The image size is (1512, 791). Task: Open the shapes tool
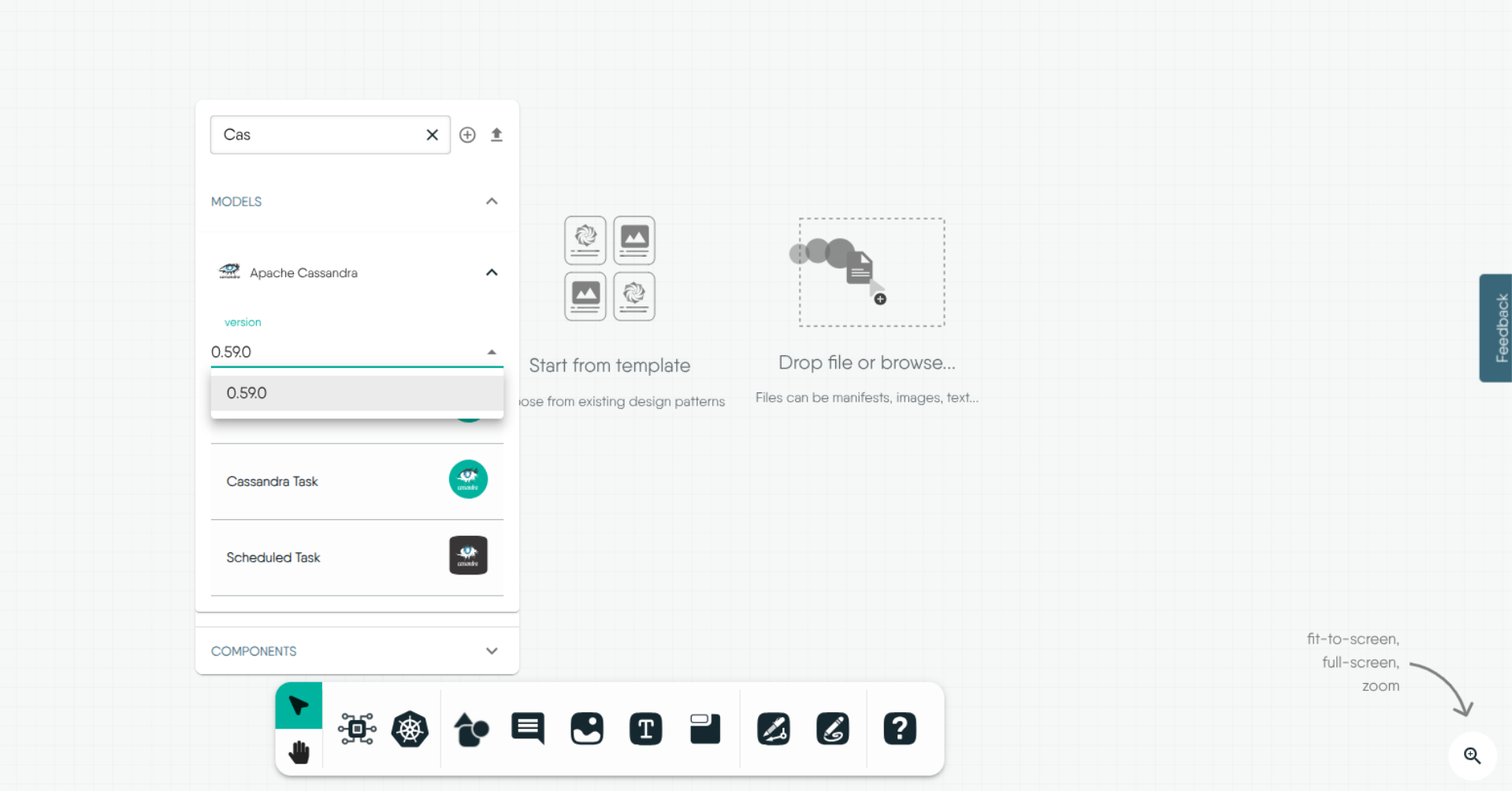(x=471, y=729)
